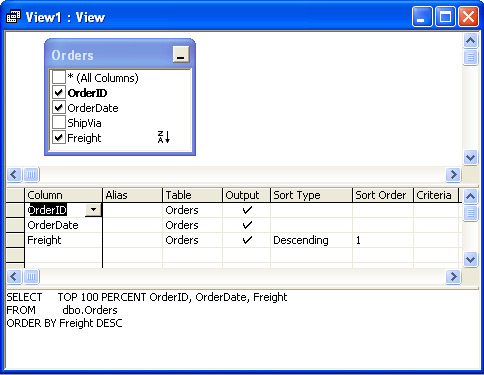This screenshot has height=375, width=484.
Task: Uncheck the OrderID checkbox in Orders
Action: [x=59, y=92]
